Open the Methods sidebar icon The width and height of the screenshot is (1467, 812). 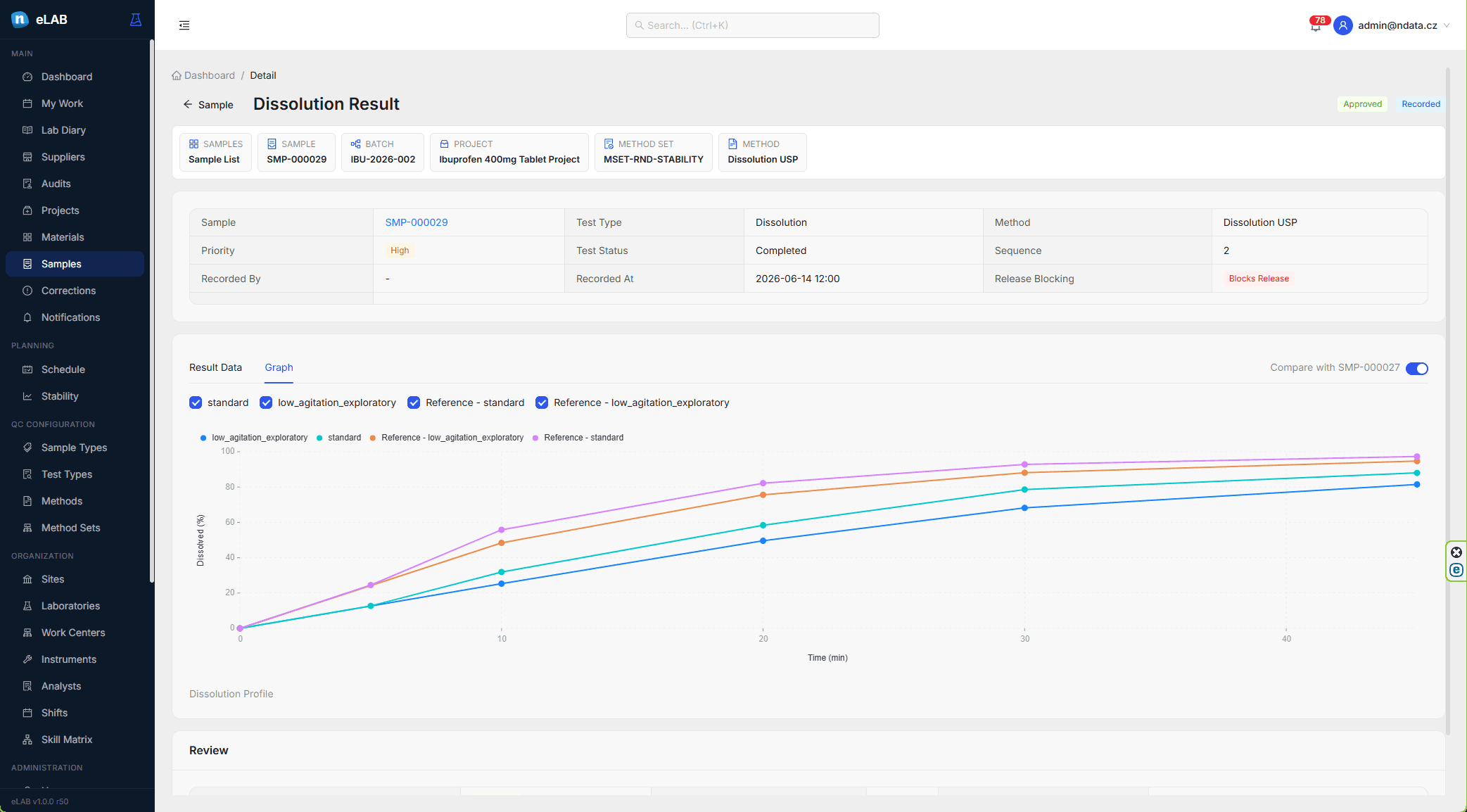tap(27, 501)
